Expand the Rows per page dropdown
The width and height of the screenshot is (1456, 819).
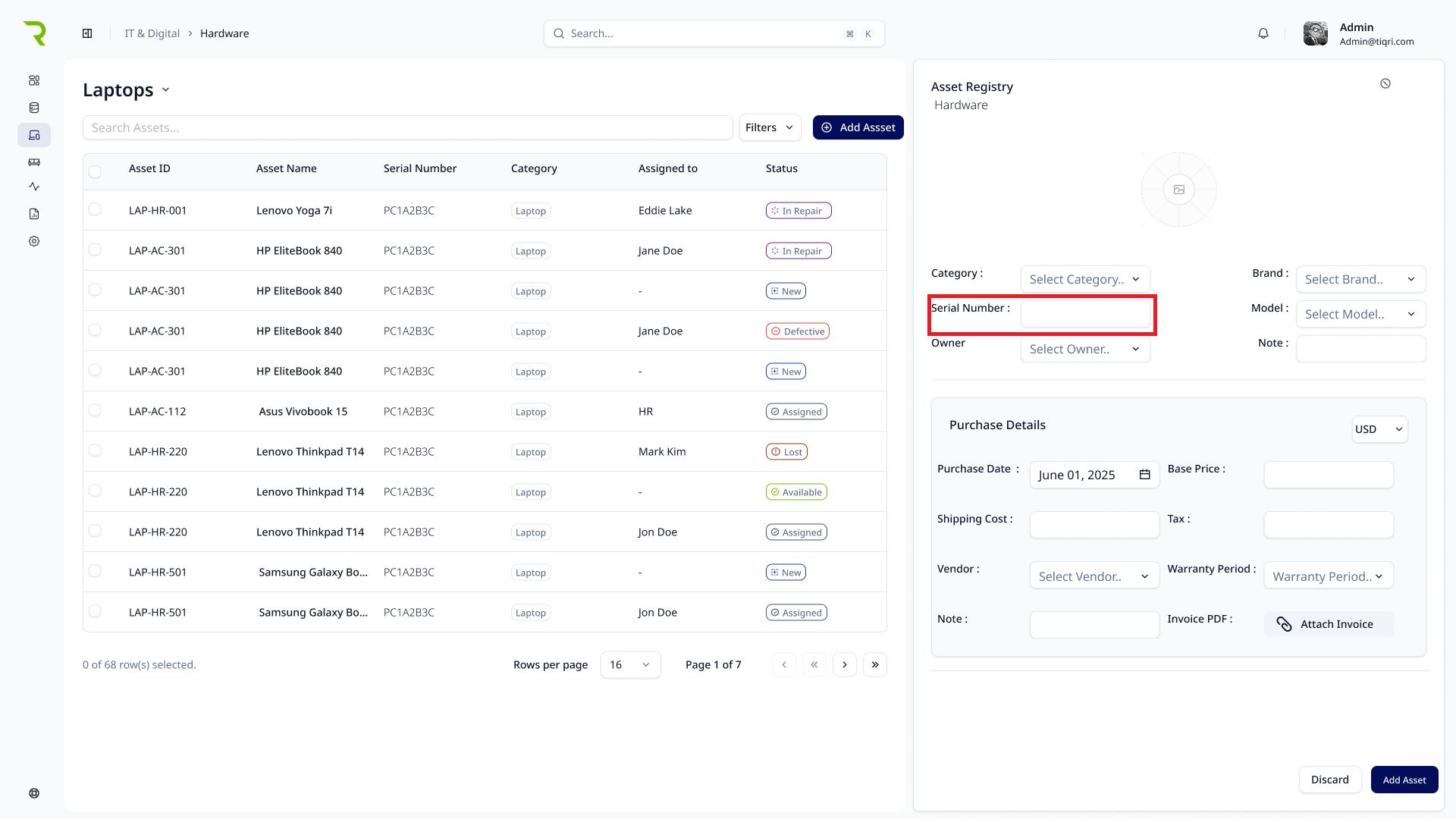tap(629, 665)
